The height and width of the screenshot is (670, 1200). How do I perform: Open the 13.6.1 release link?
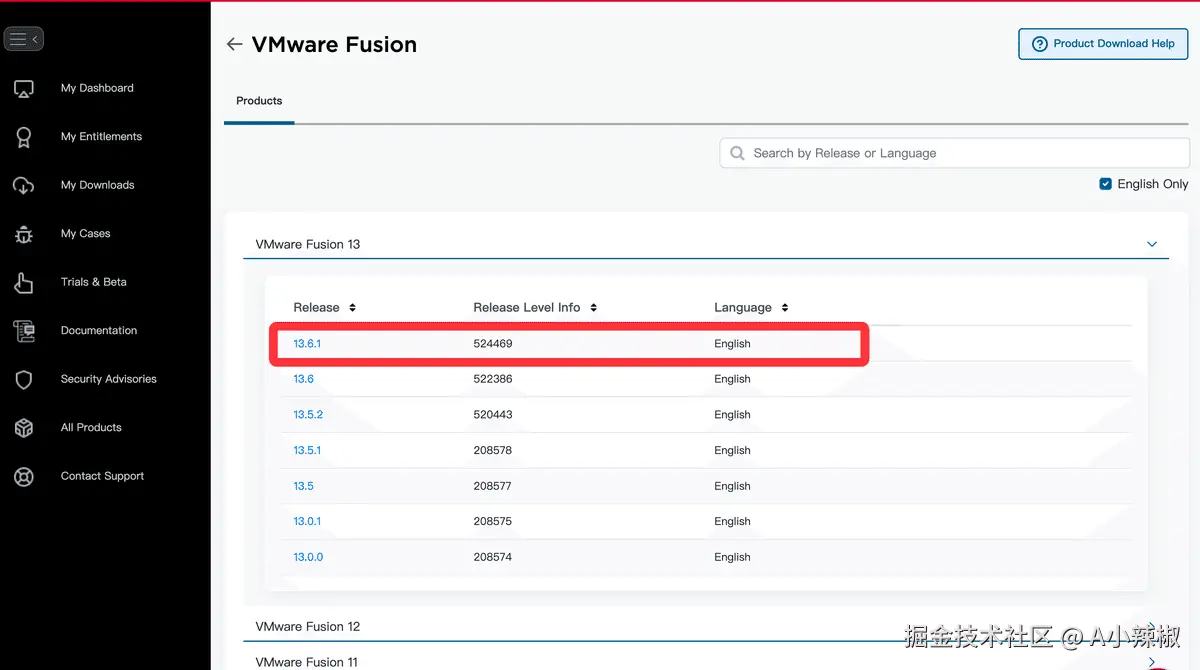307,344
